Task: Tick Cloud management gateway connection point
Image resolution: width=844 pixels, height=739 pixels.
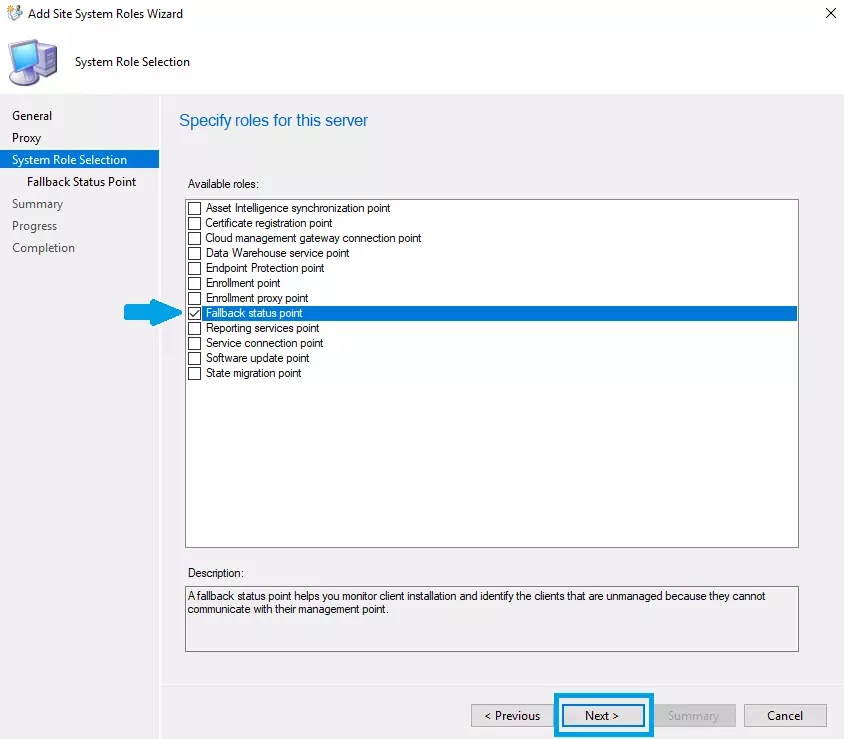Action: 194,238
